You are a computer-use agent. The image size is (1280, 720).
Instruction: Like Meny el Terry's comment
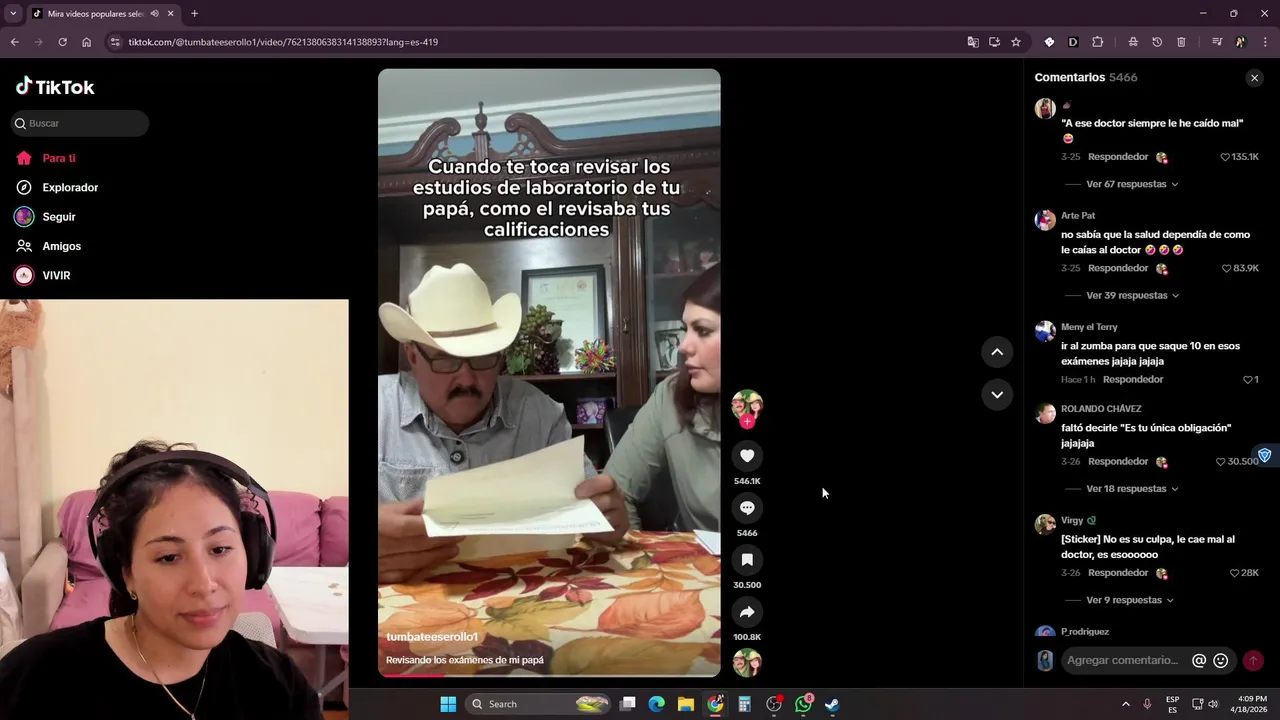1247,380
